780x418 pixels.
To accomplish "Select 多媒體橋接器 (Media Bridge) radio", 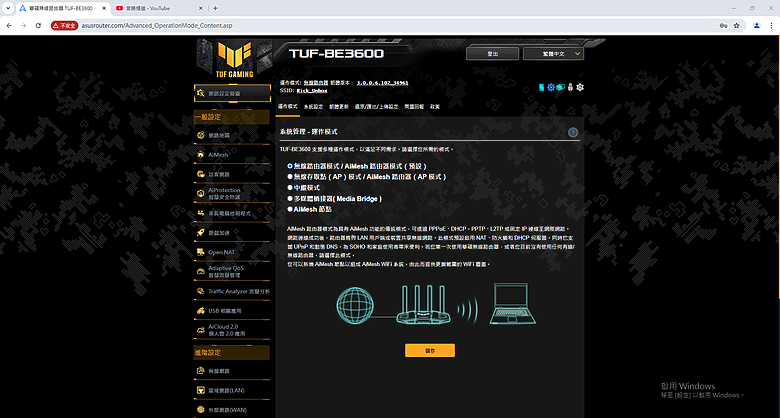I will [290, 199].
